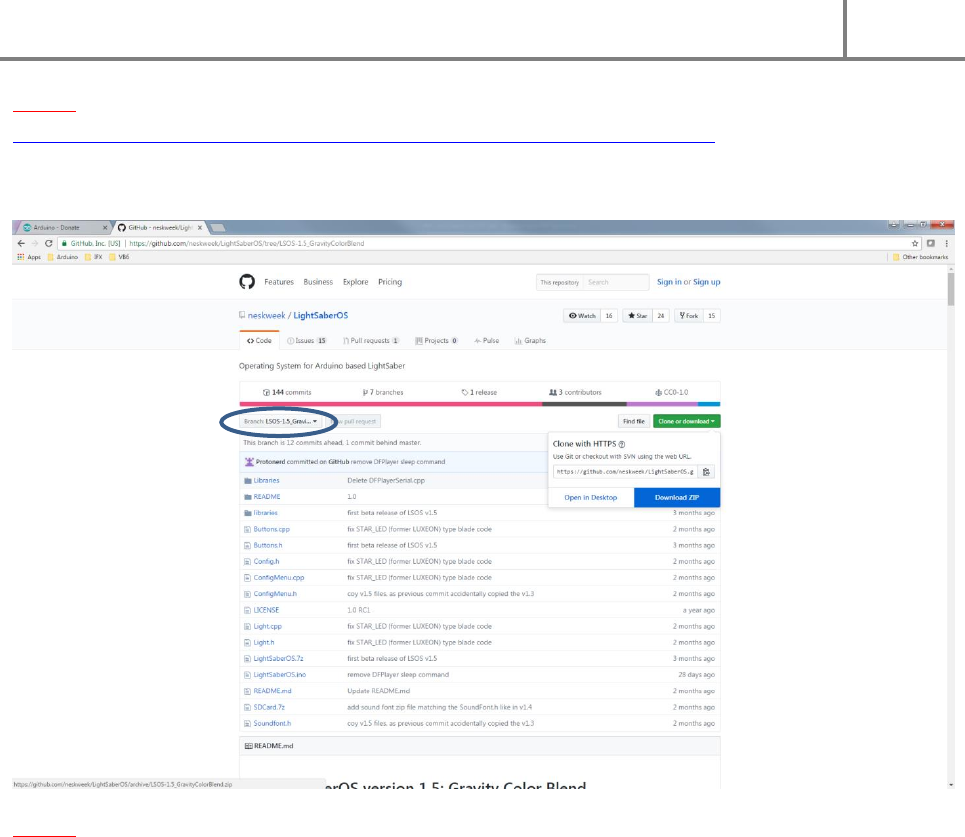Click the file icon next to SDCard.7z
The height and width of the screenshot is (837, 965).
click(x=247, y=708)
